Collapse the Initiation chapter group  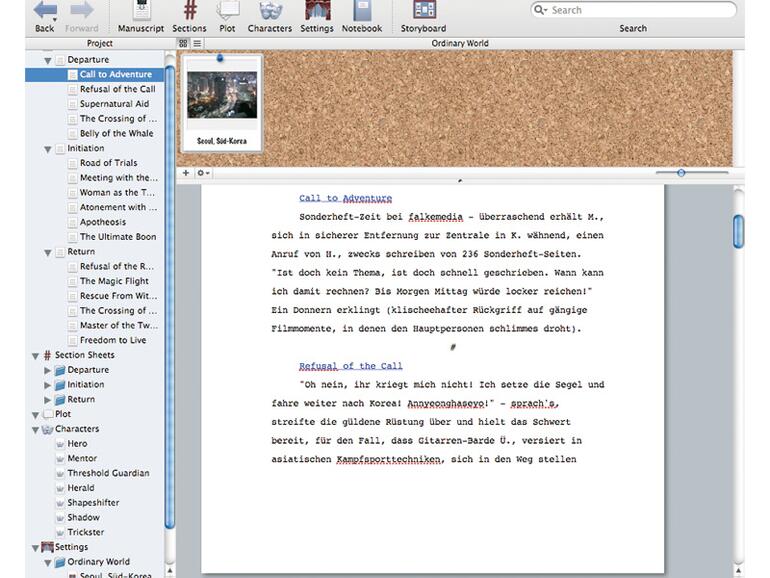[47, 149]
